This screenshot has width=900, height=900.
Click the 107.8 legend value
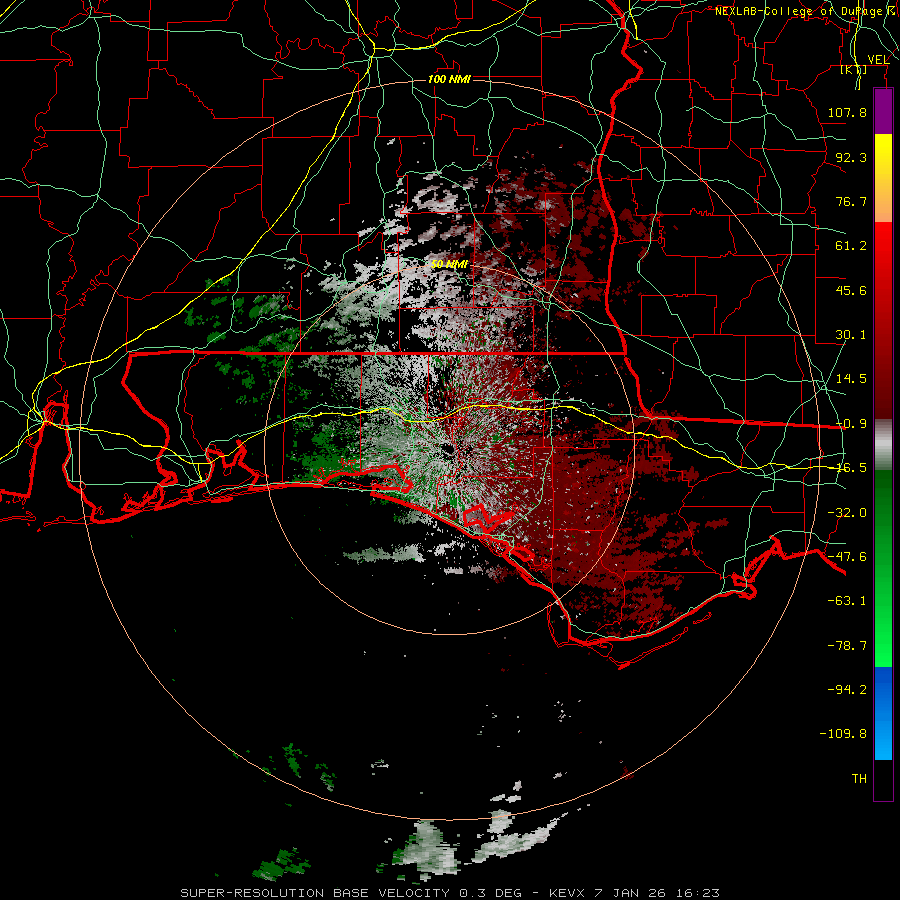point(847,112)
